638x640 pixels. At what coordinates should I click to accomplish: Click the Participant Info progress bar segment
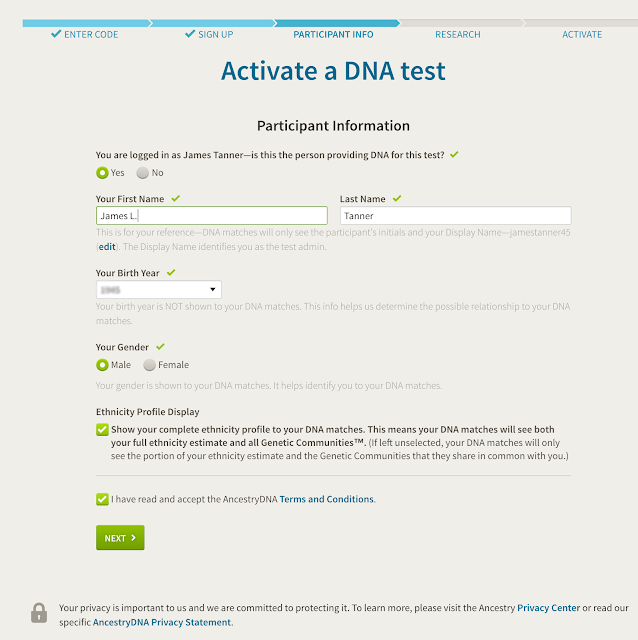pyautogui.click(x=336, y=23)
